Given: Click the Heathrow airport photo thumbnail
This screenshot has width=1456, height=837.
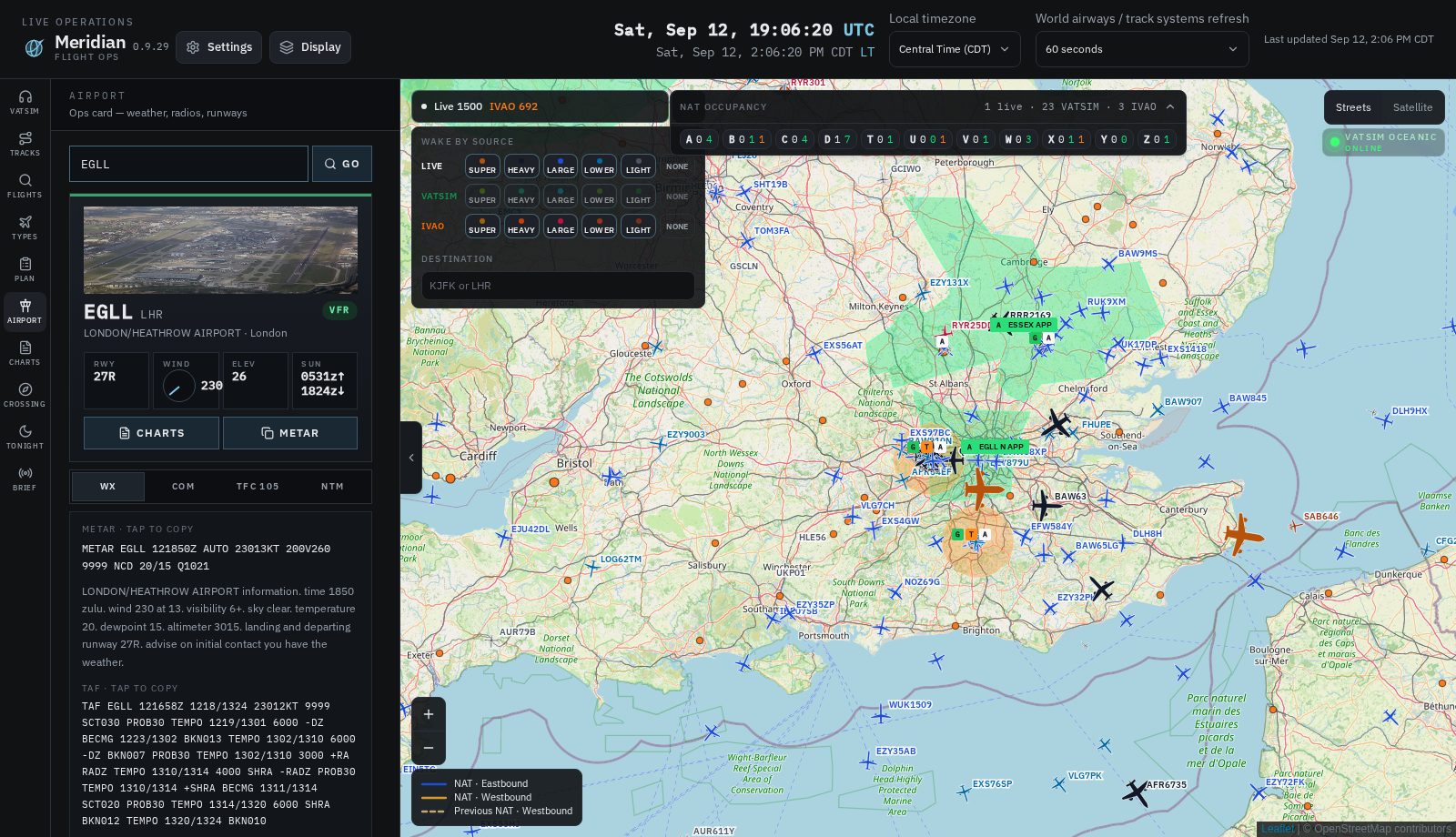Looking at the screenshot, I should pos(220,249).
